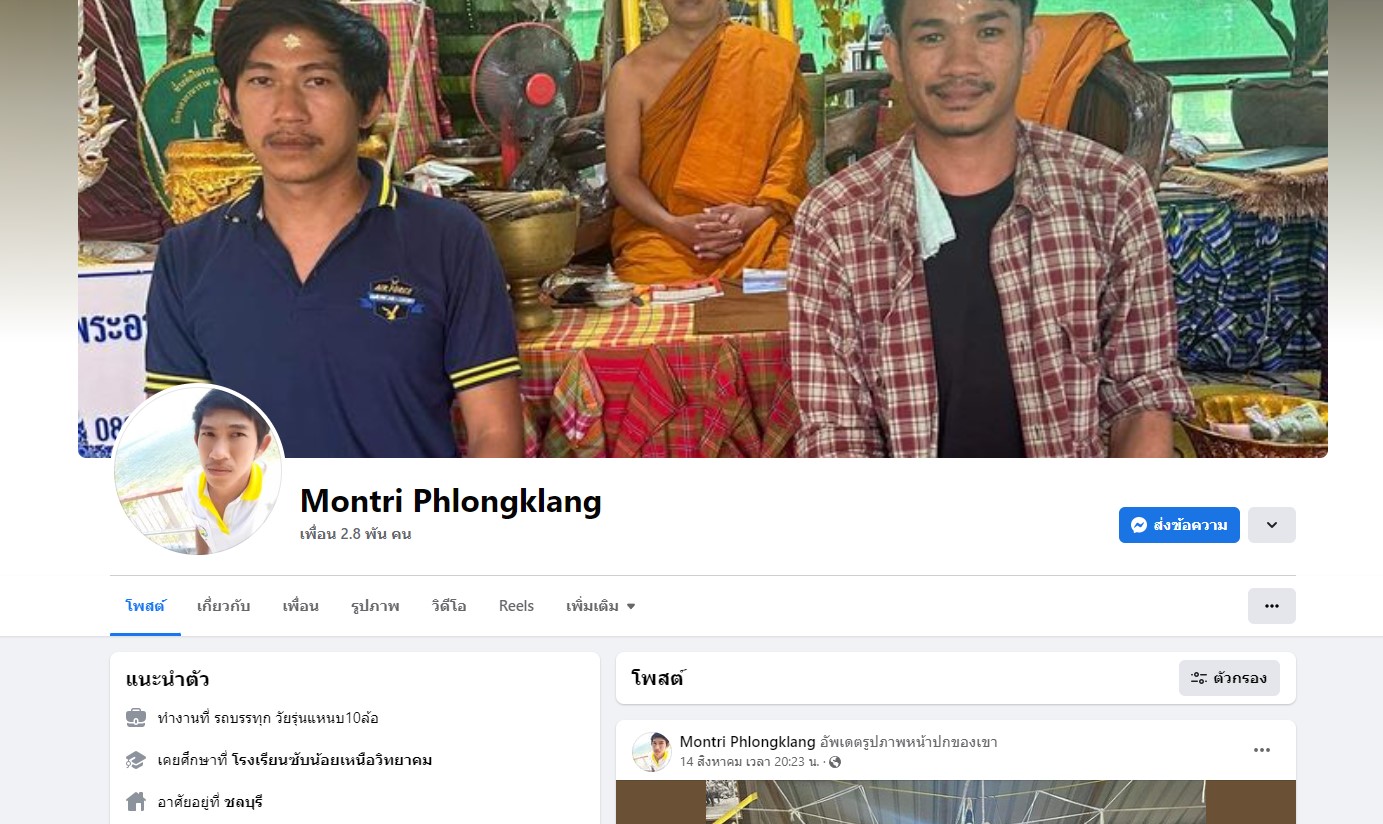Click the small post author avatar

click(651, 752)
